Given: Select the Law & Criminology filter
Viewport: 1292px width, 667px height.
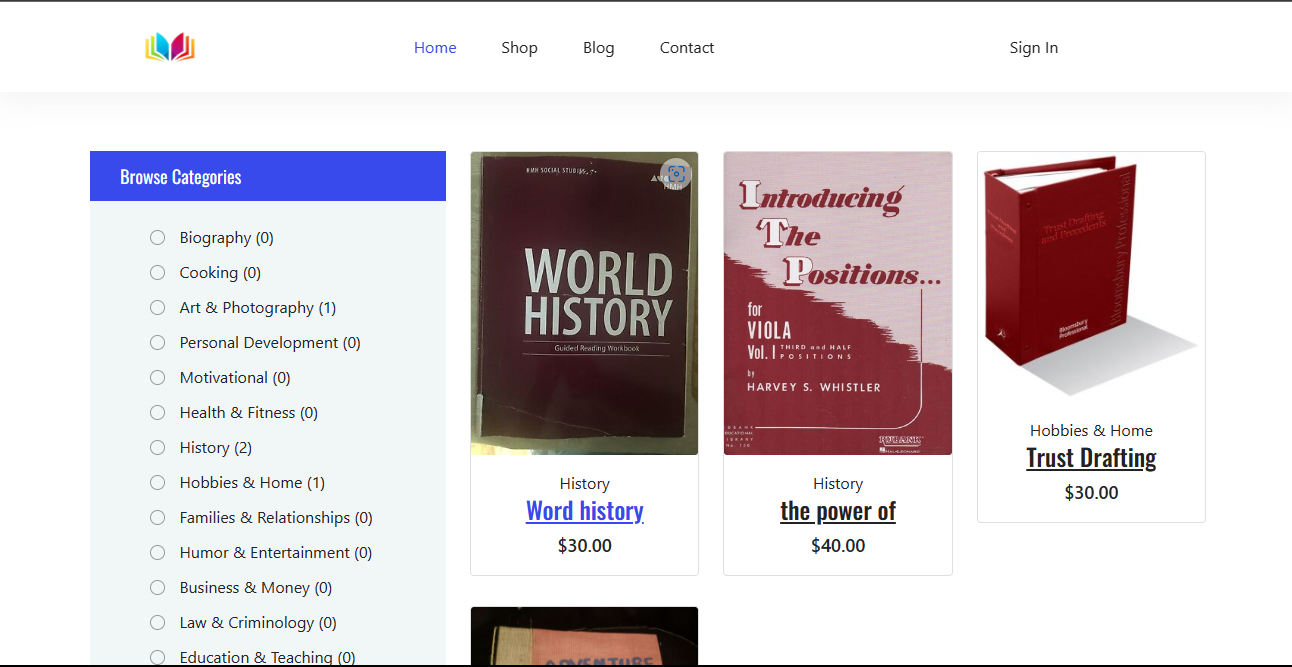Looking at the screenshot, I should point(157,622).
